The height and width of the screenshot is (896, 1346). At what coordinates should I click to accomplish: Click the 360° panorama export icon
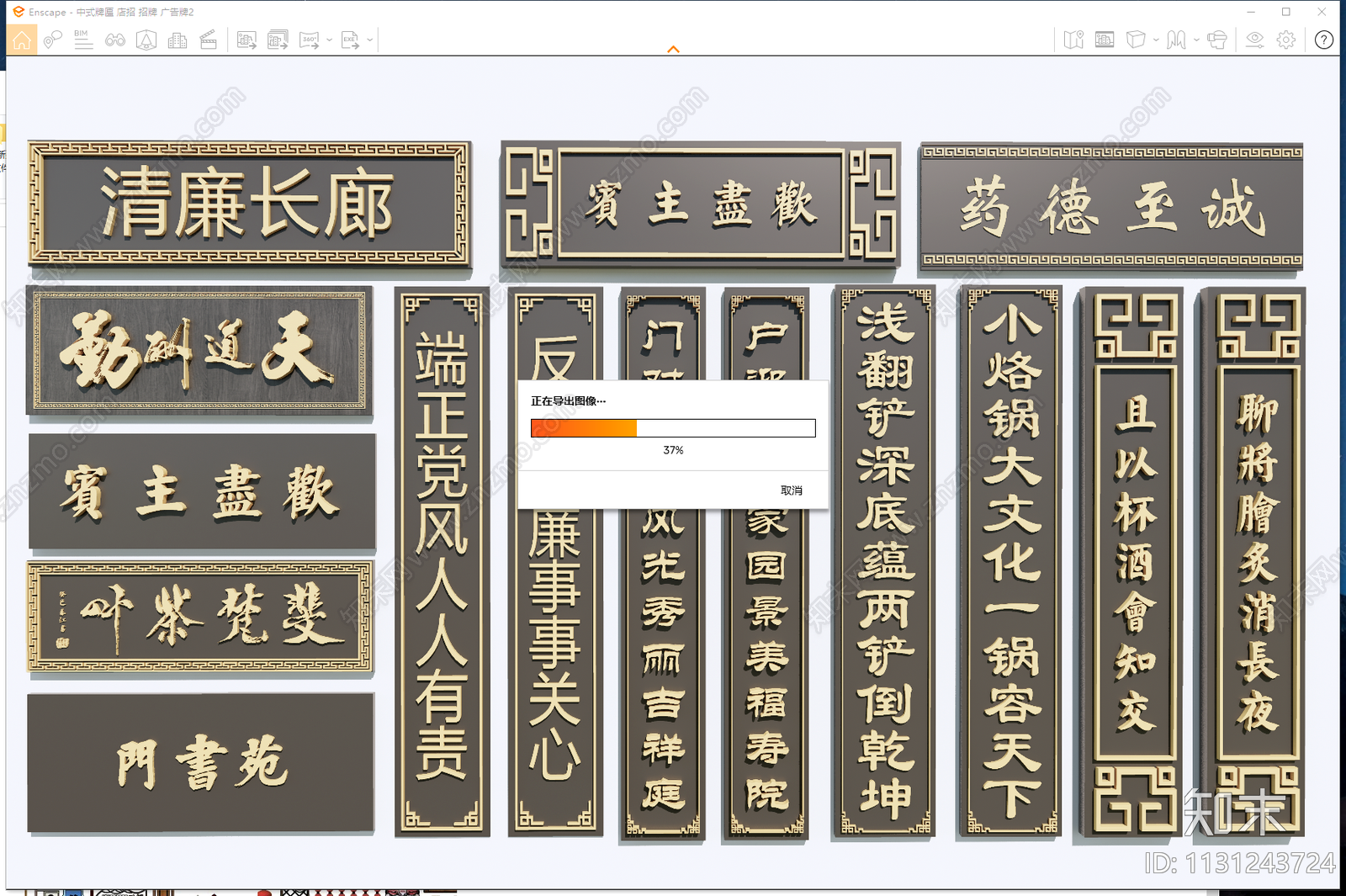(x=309, y=40)
